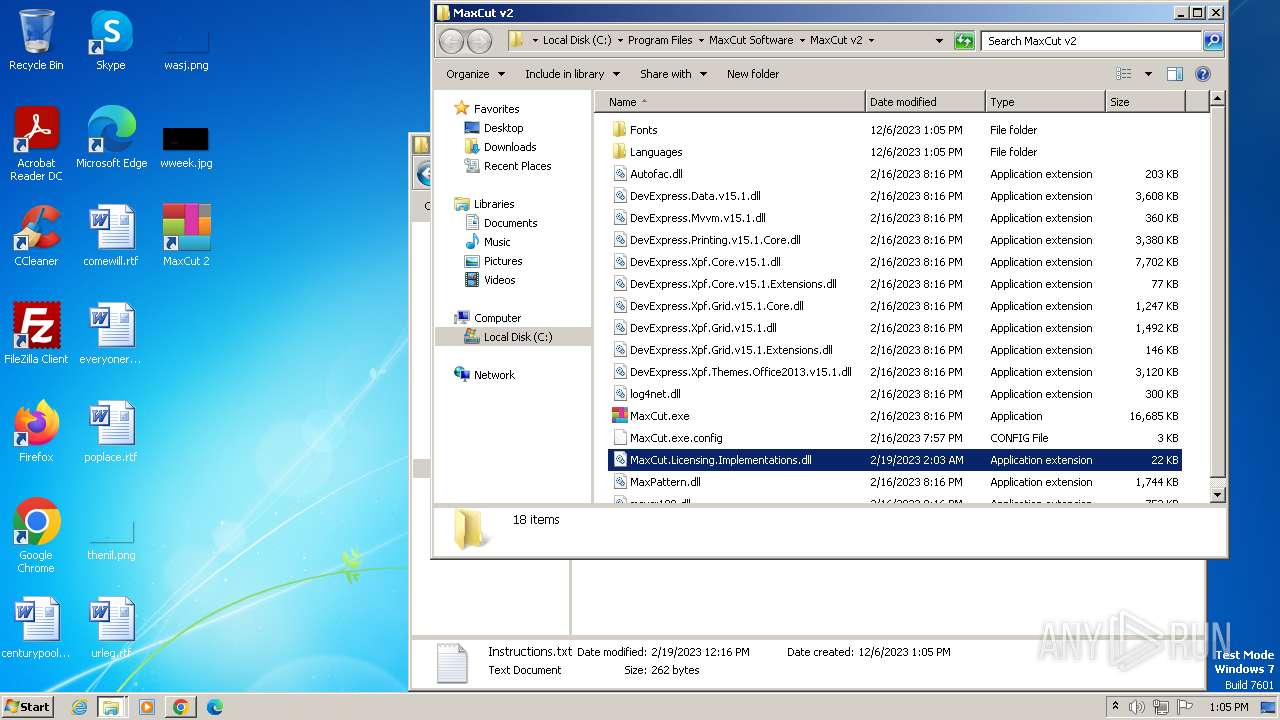Select urleg.rtf desktop document

[x=111, y=628]
